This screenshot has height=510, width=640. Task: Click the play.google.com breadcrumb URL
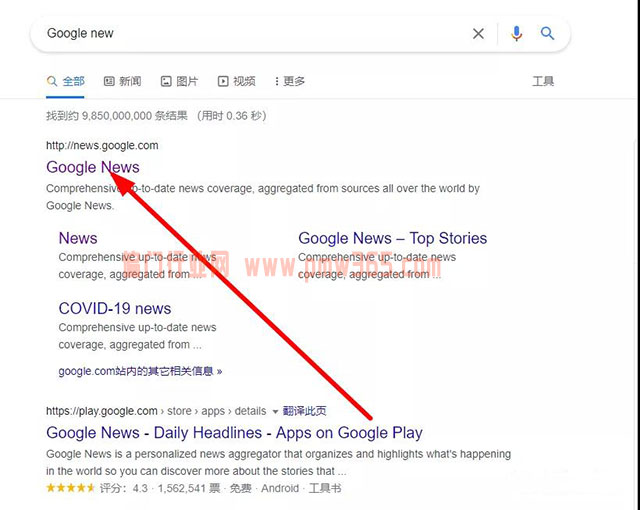tap(156, 411)
